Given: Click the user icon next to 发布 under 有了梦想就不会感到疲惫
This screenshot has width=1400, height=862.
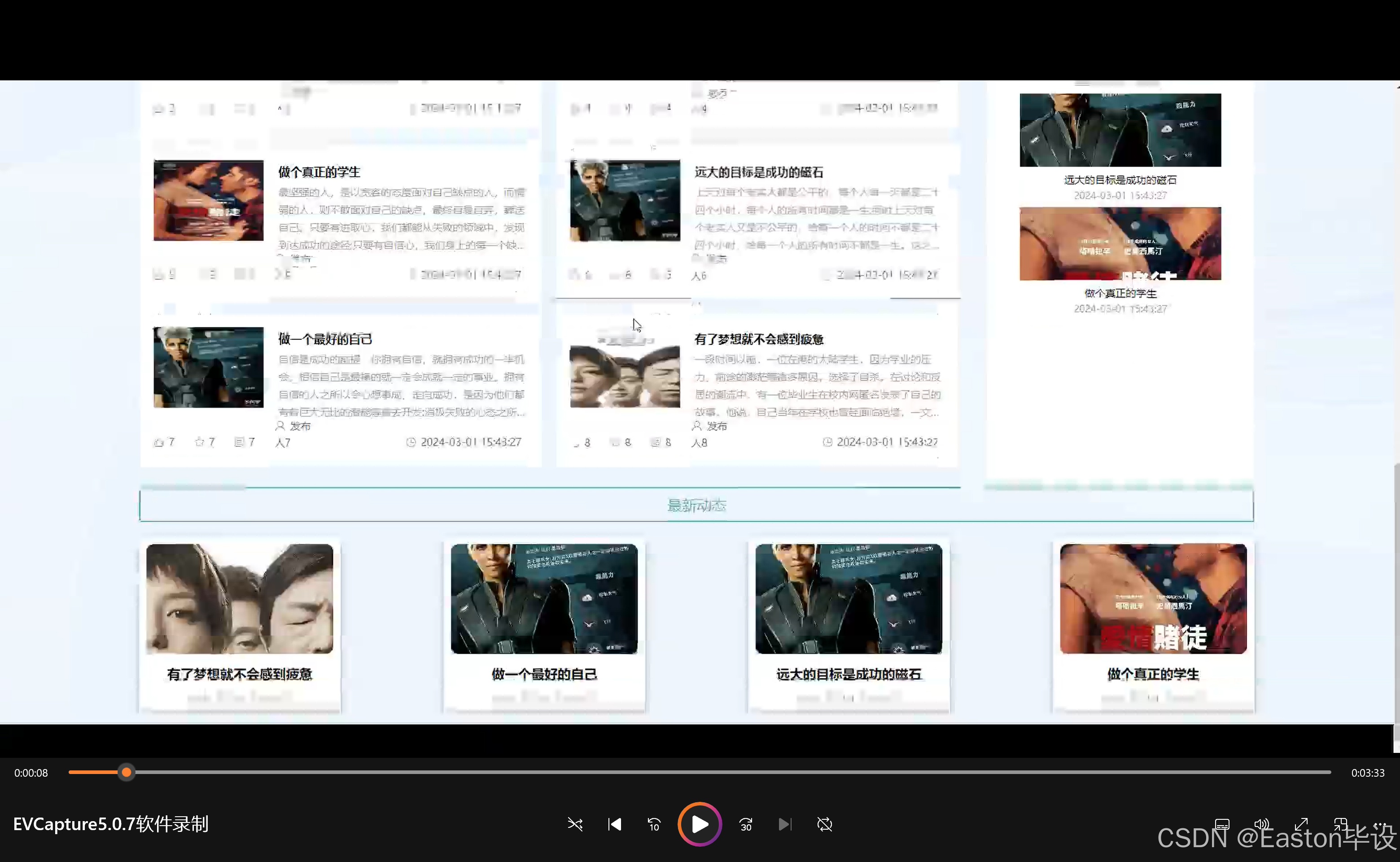Looking at the screenshot, I should [x=696, y=426].
